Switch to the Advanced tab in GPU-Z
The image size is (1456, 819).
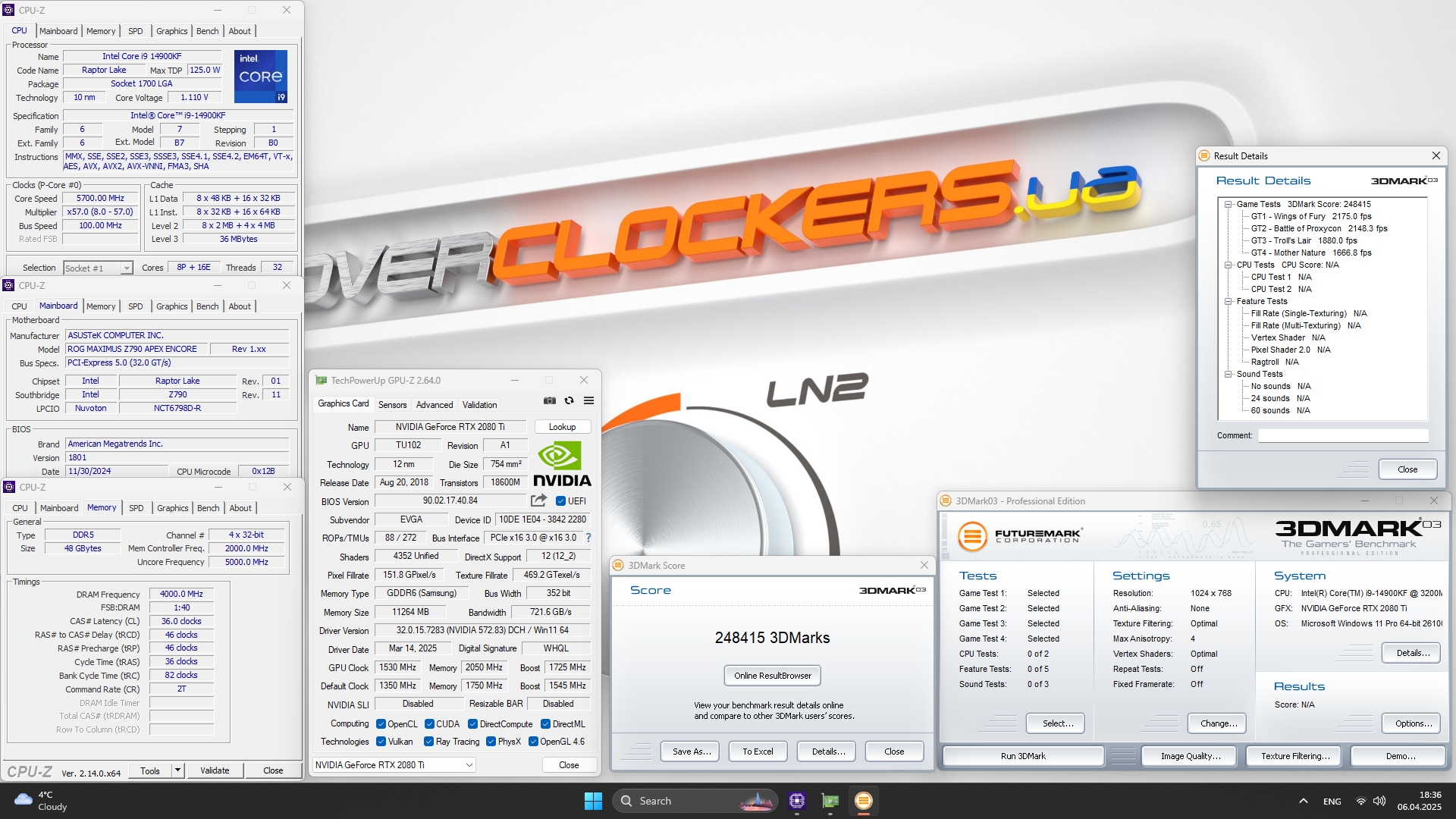[435, 405]
